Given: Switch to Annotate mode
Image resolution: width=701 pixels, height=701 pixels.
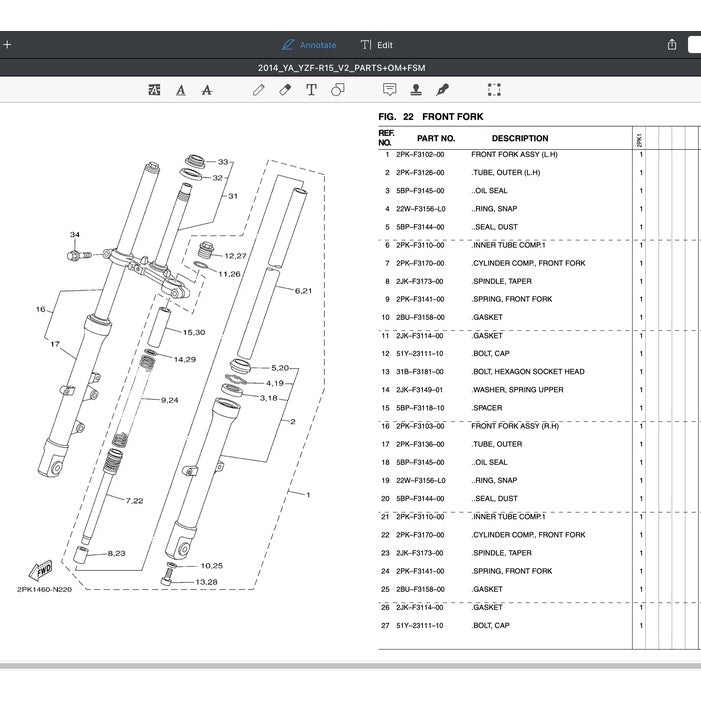Looking at the screenshot, I should point(309,45).
